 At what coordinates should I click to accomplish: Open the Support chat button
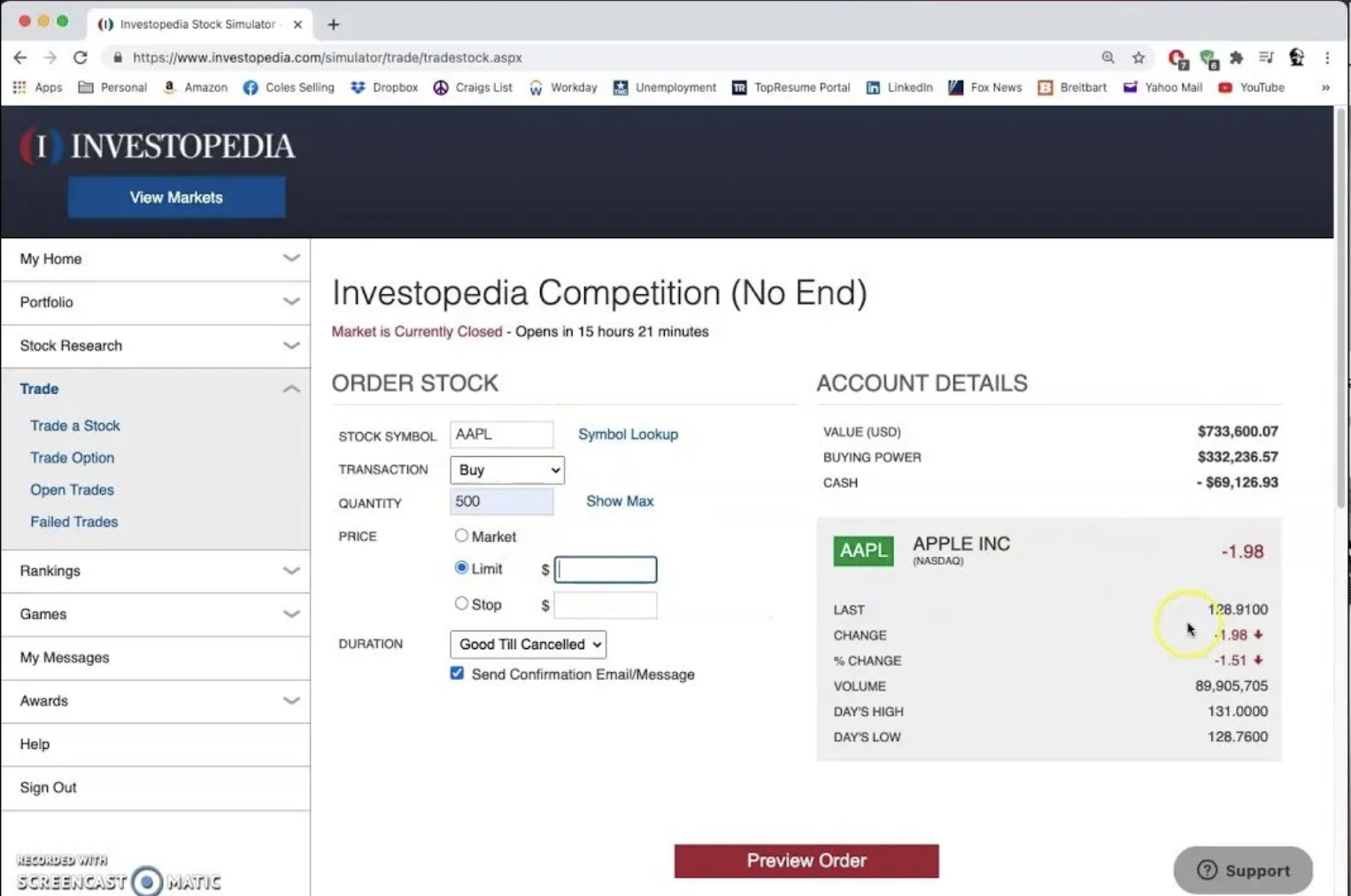pos(1243,870)
